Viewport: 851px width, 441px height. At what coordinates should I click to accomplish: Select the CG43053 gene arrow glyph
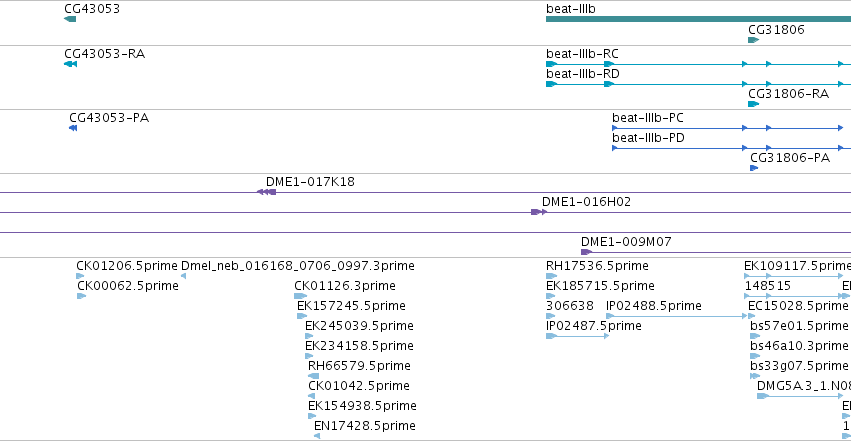click(x=70, y=19)
